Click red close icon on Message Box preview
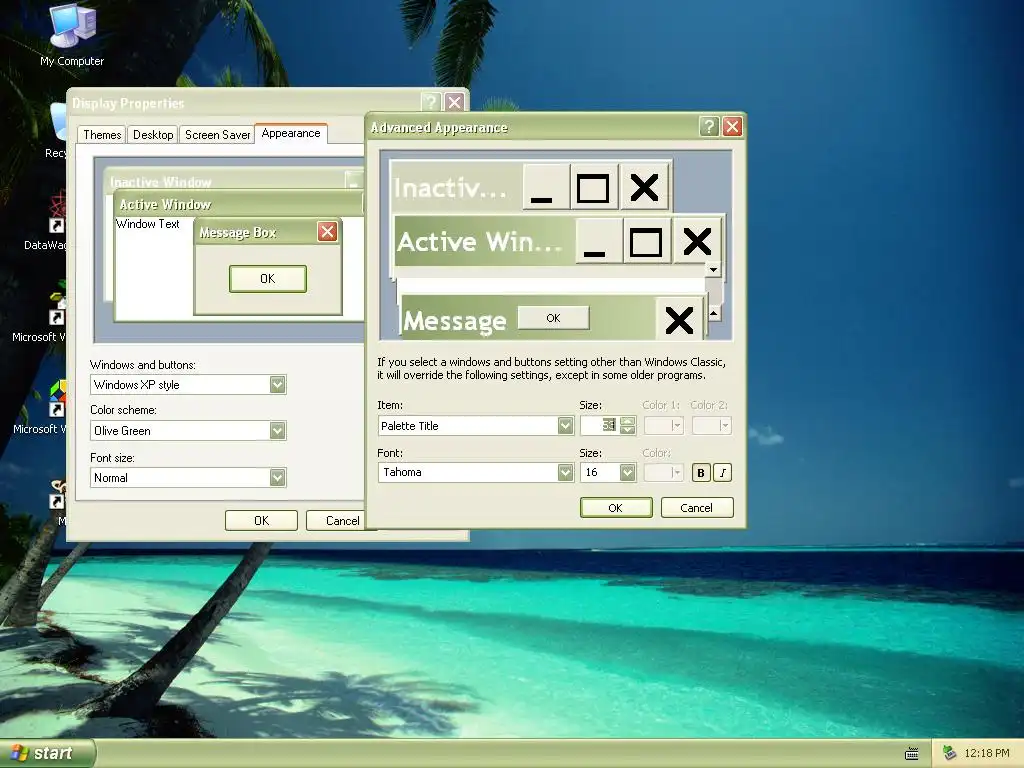1024x768 pixels. point(327,231)
